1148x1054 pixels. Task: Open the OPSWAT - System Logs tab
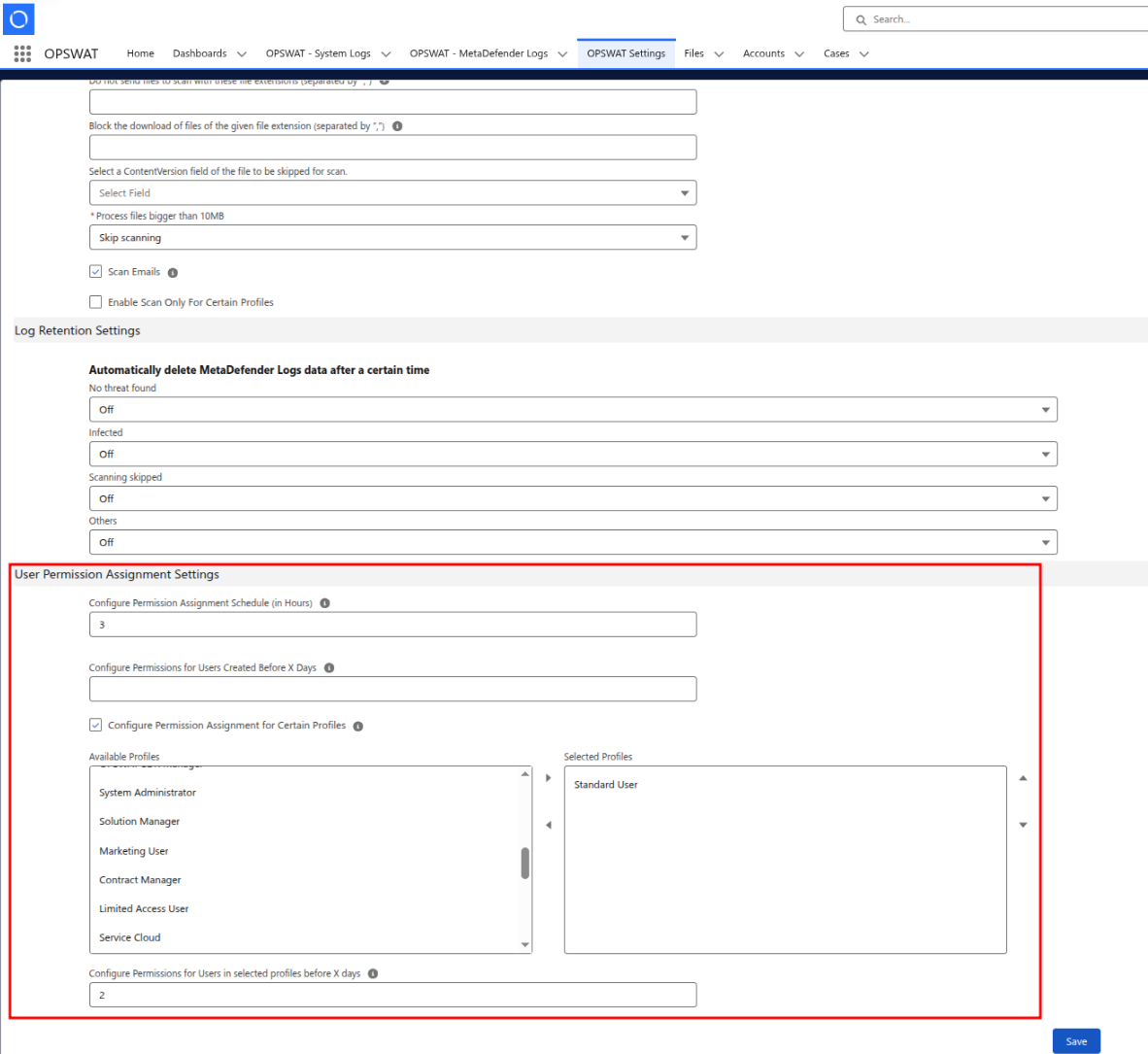[318, 53]
